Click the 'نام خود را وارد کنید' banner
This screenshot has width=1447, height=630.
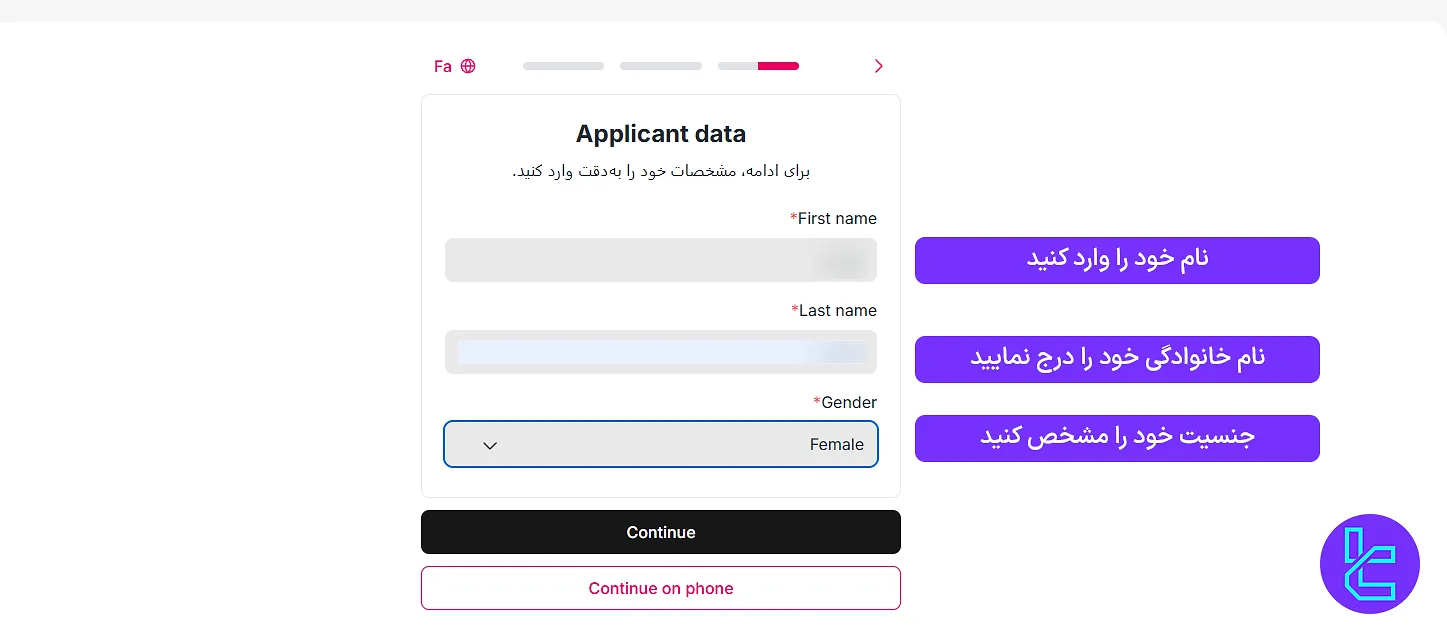point(1117,260)
